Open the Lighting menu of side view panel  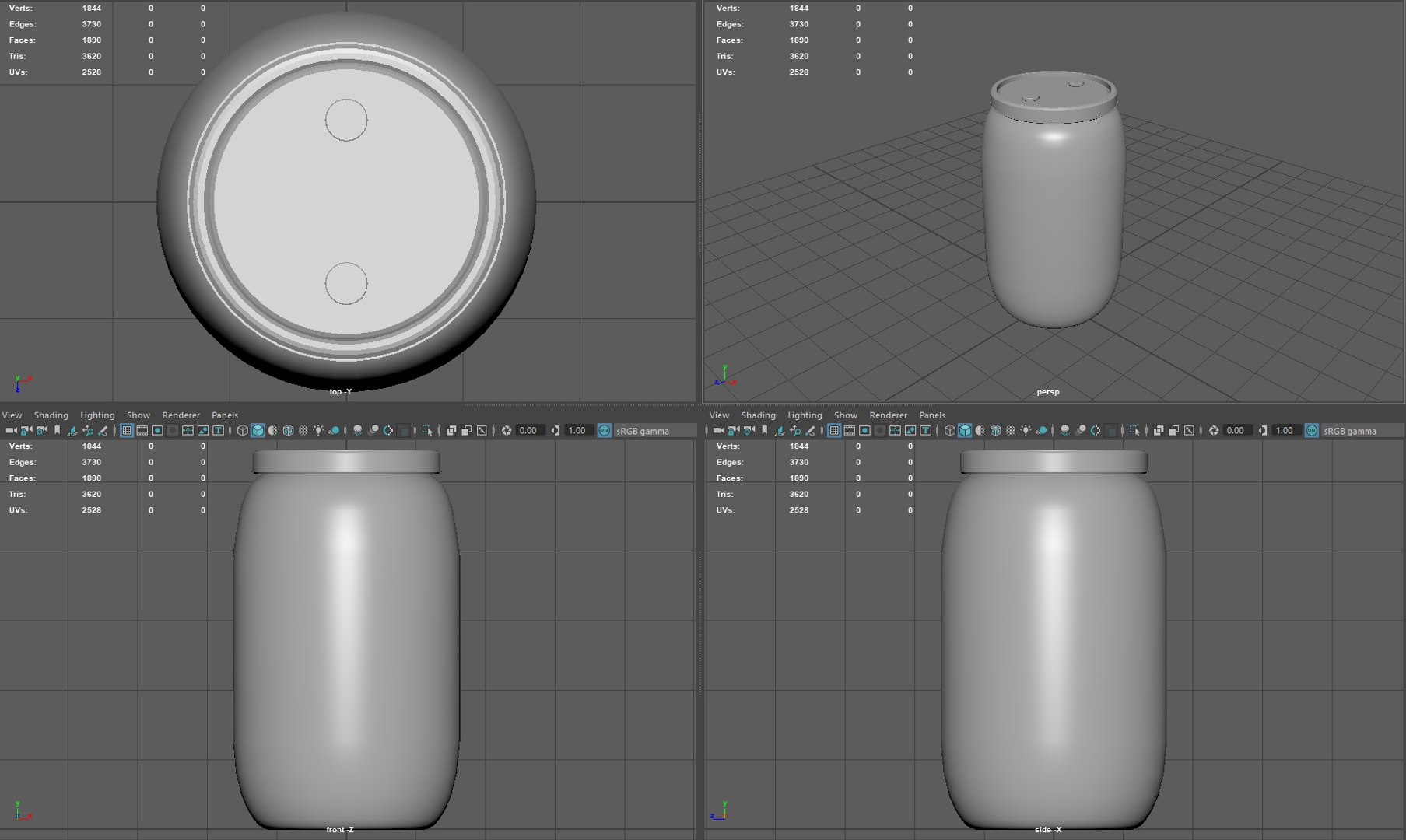pos(805,415)
